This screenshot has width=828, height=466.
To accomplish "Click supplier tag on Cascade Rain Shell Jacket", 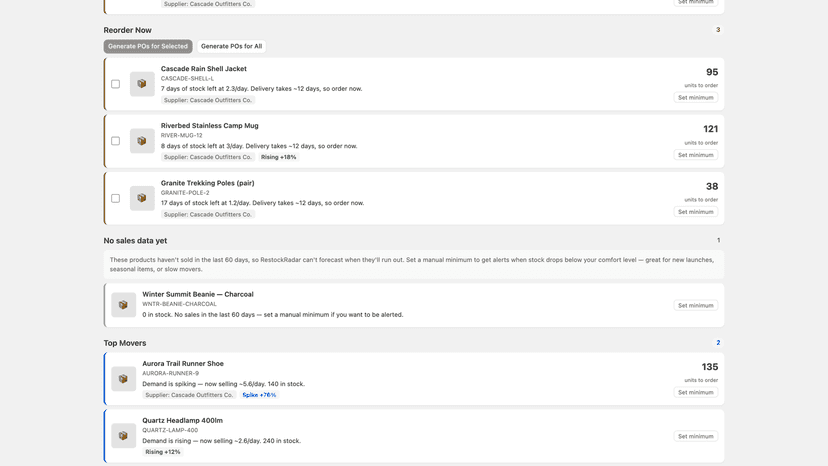I will [x=208, y=100].
